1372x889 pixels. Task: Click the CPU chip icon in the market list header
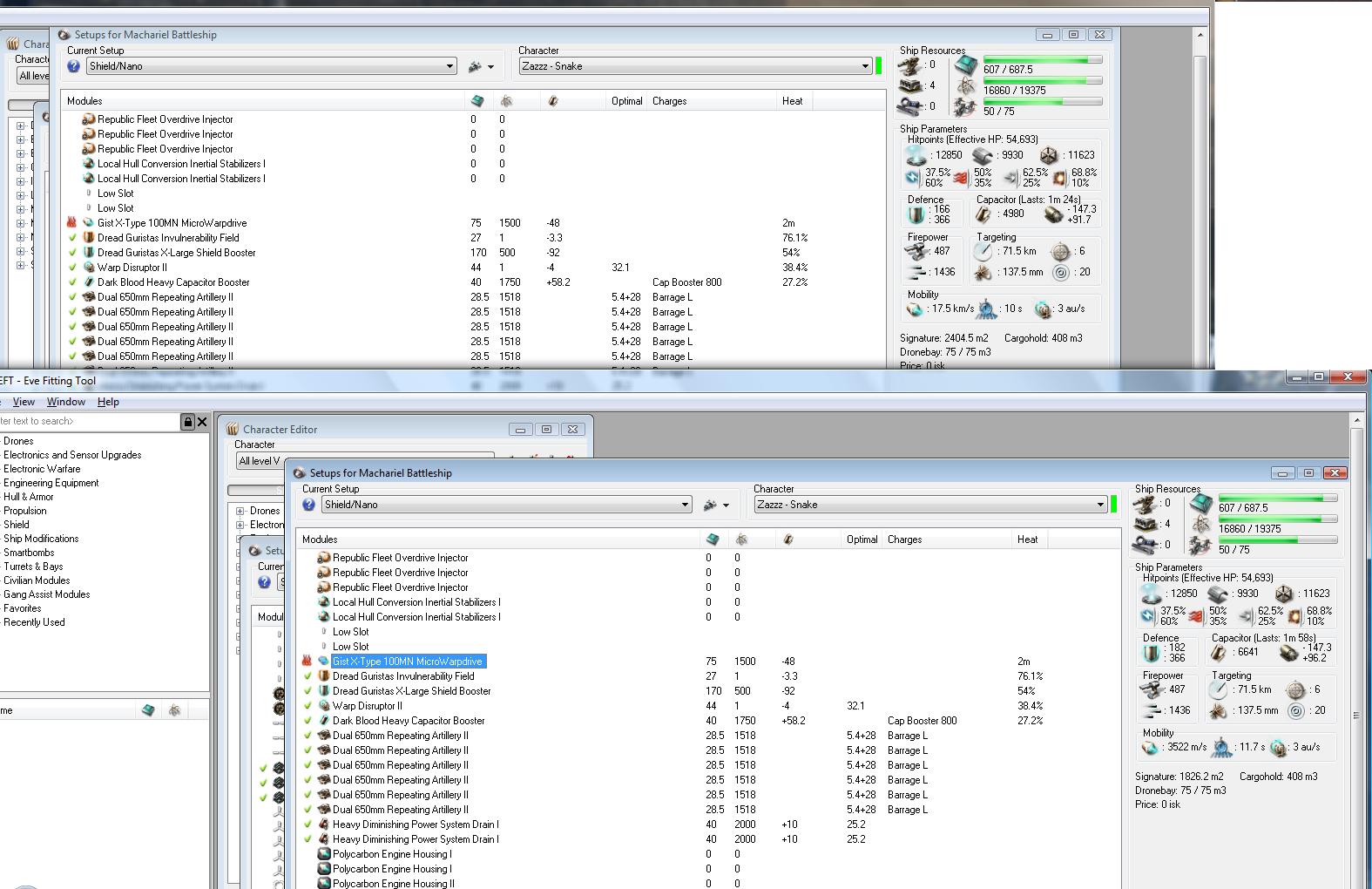point(148,711)
